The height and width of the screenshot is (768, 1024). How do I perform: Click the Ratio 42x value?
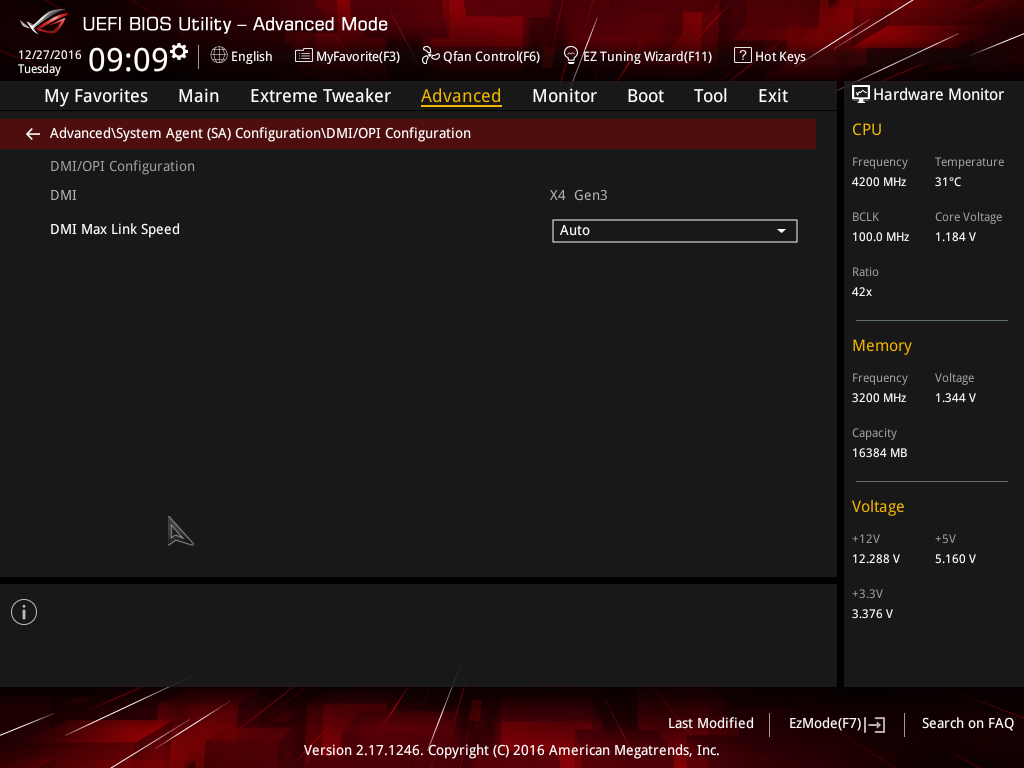pos(861,292)
